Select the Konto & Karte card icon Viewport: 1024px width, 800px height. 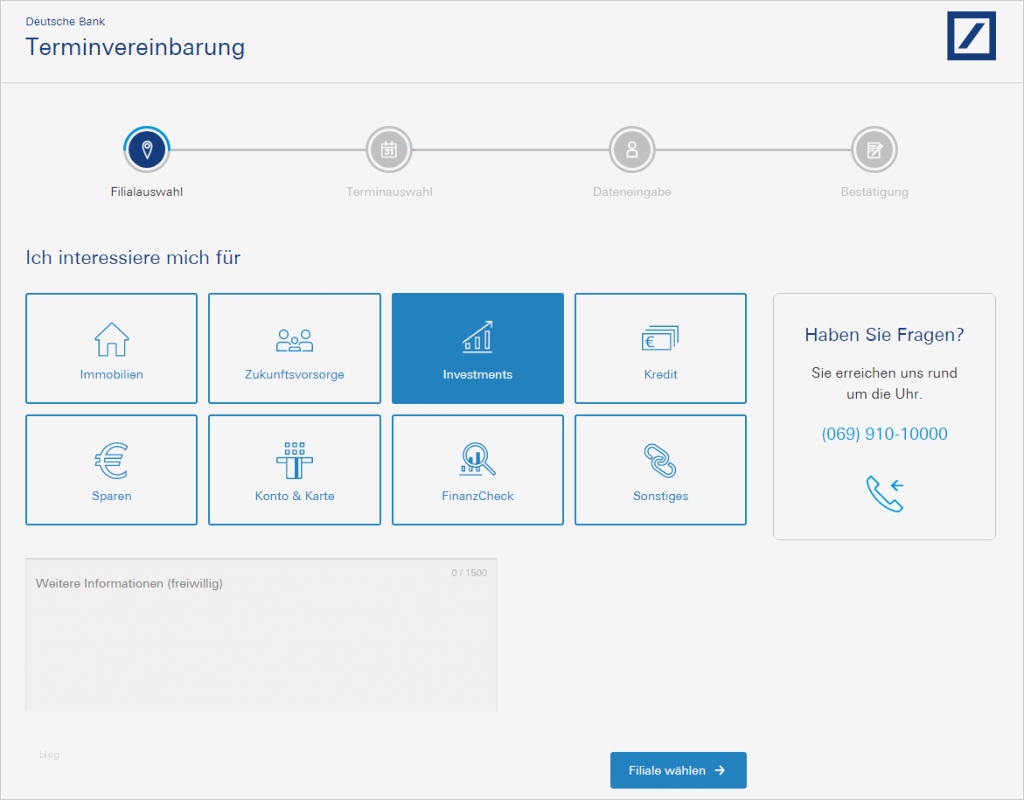pos(294,458)
